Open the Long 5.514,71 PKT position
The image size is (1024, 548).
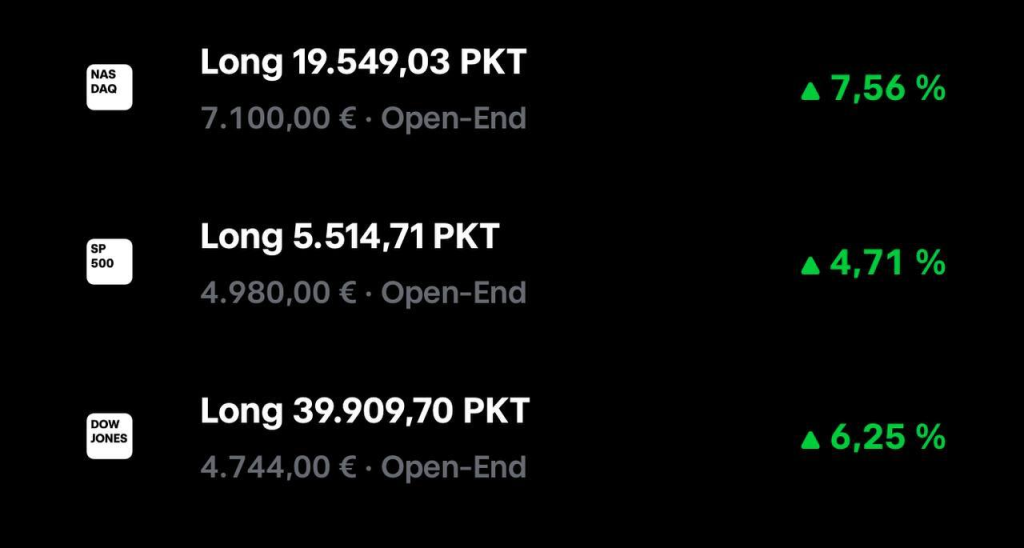(349, 237)
